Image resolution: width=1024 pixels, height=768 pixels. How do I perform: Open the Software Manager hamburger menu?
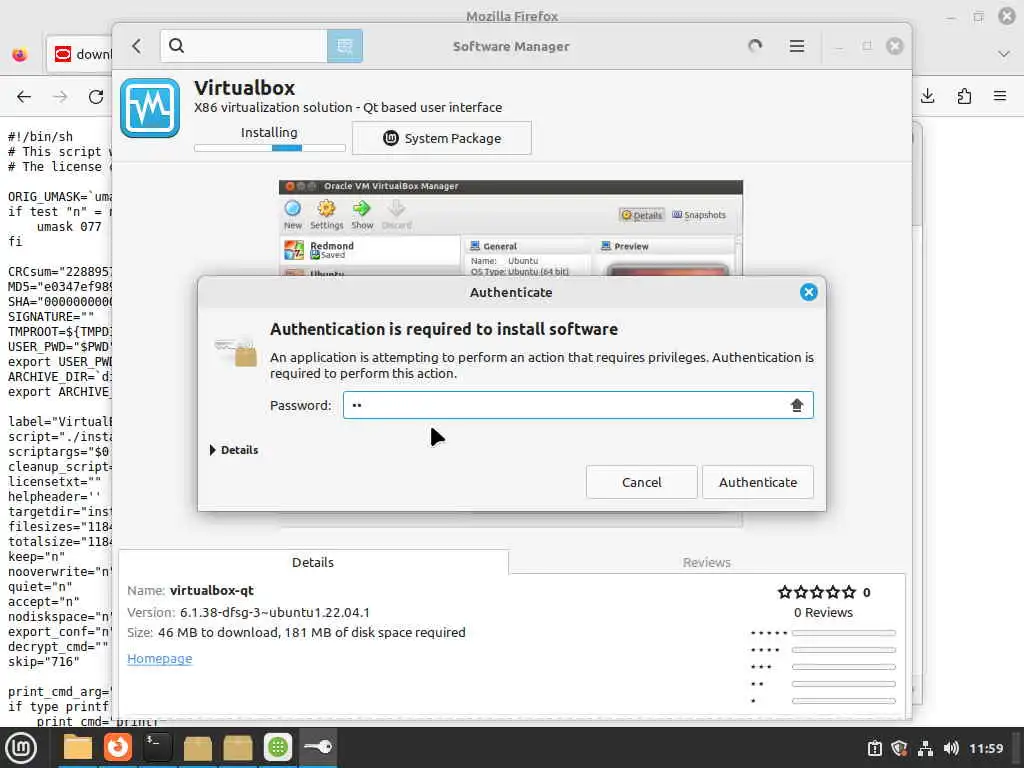797,46
